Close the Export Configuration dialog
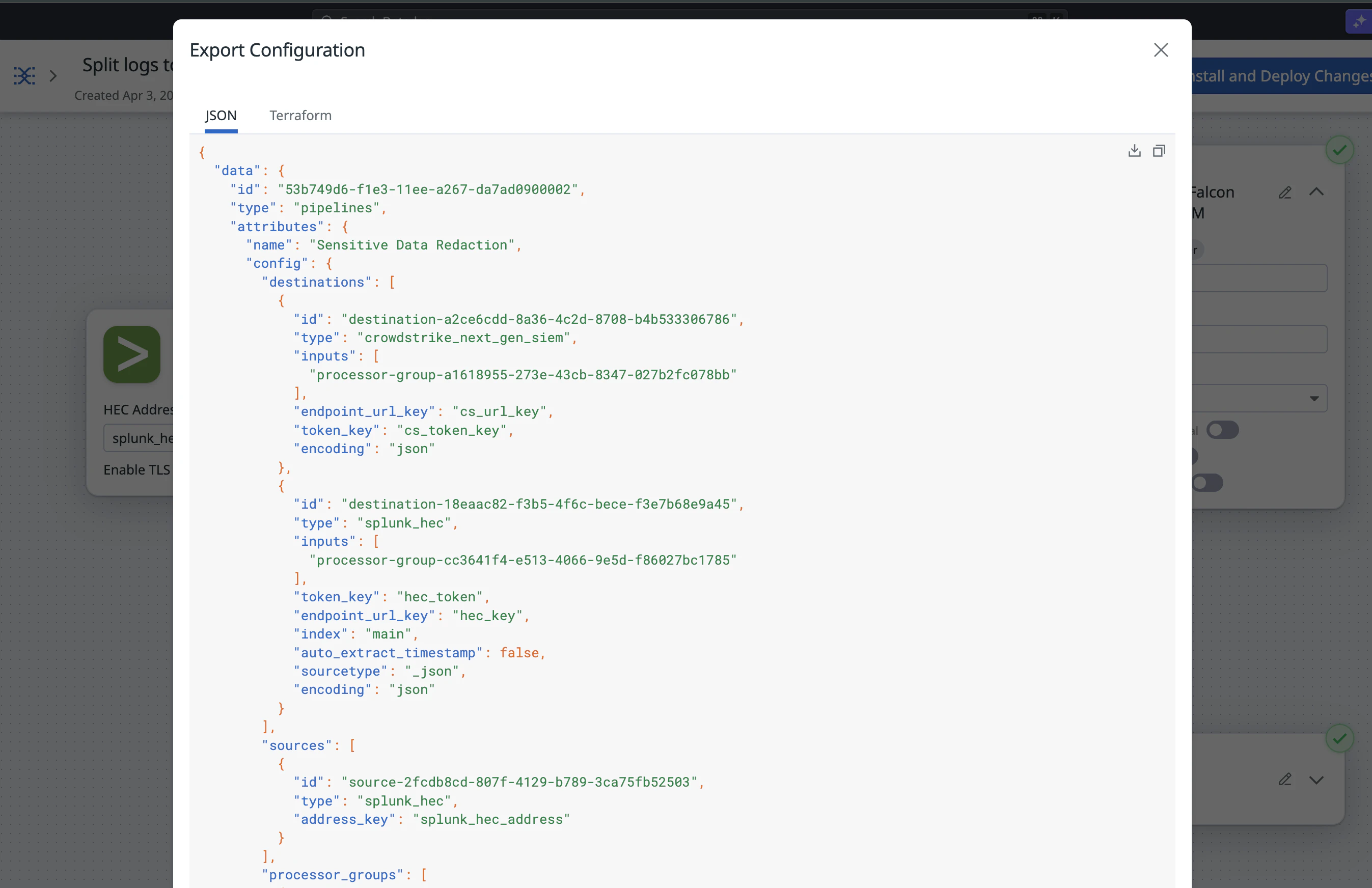The height and width of the screenshot is (888, 1372). tap(1161, 50)
